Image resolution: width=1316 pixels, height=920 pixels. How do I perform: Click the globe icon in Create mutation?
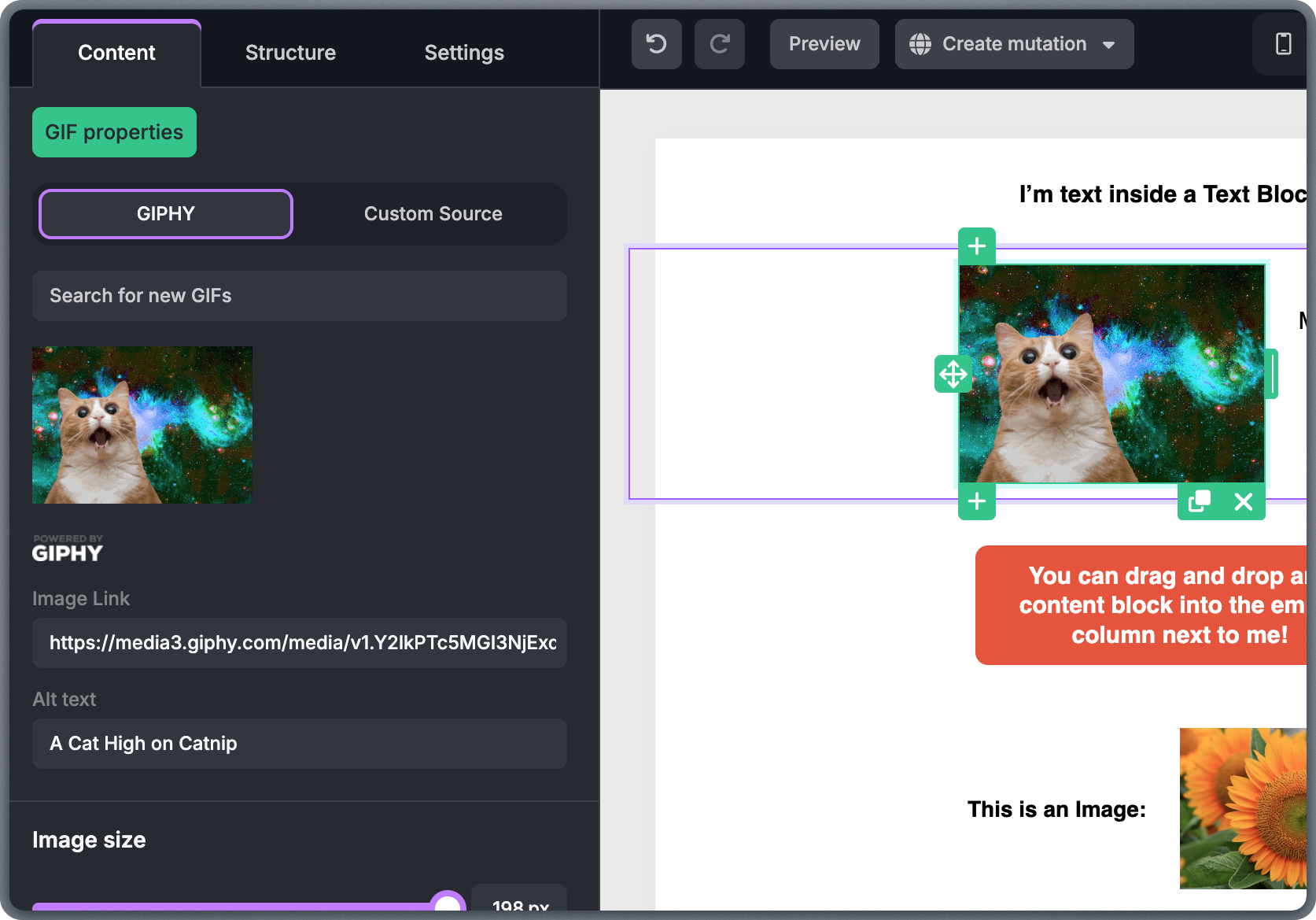click(920, 44)
